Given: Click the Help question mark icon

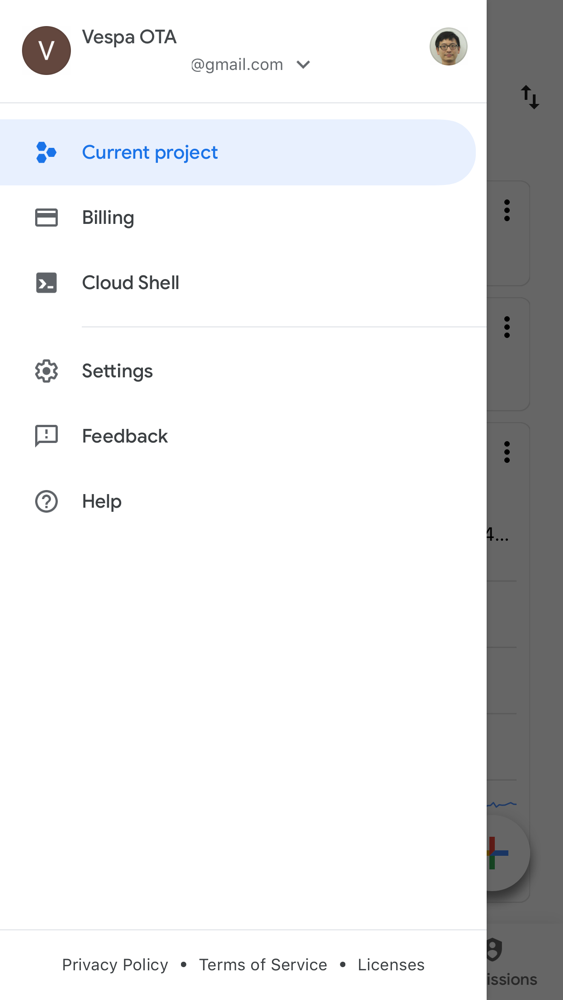Looking at the screenshot, I should [x=46, y=502].
